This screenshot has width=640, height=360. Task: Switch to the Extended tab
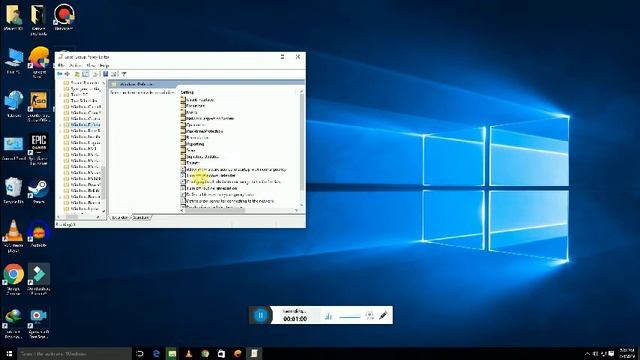[x=120, y=218]
